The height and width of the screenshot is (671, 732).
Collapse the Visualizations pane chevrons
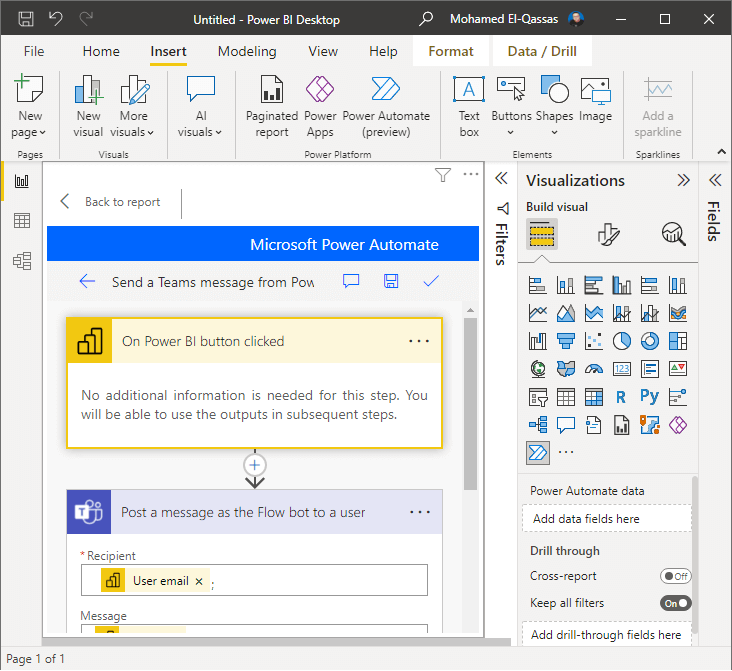[683, 180]
